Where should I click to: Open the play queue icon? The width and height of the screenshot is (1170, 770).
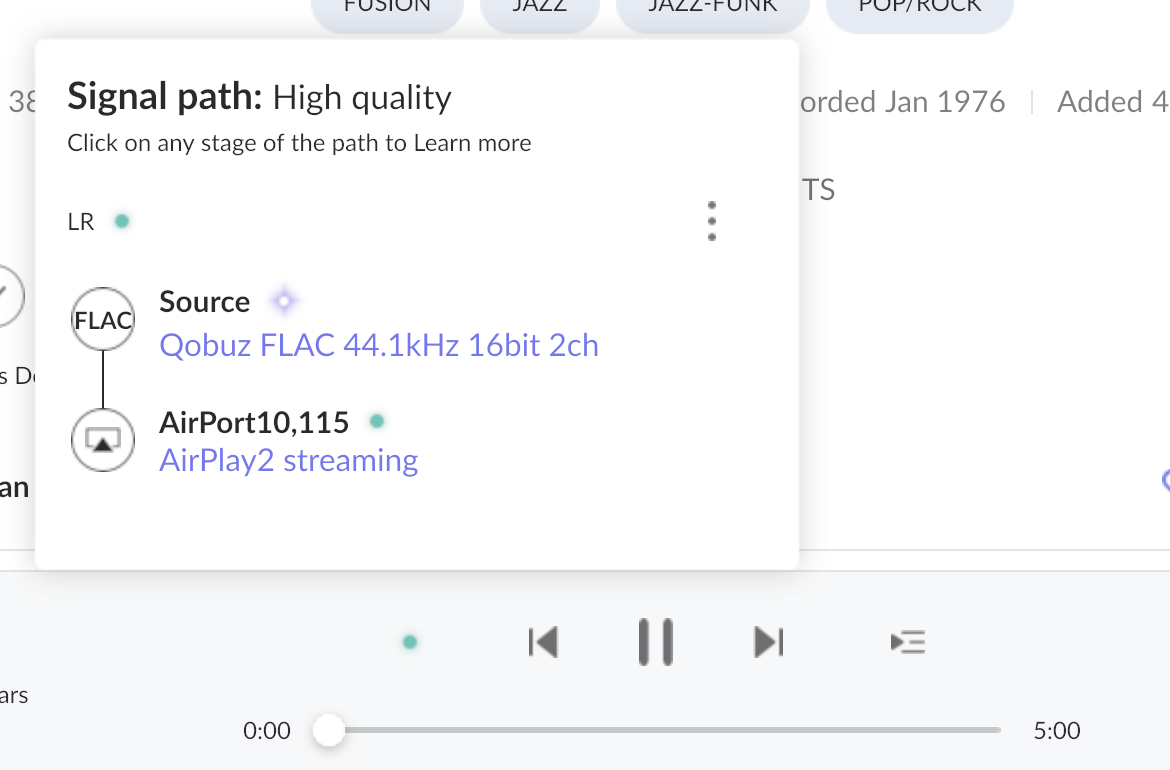click(x=907, y=642)
